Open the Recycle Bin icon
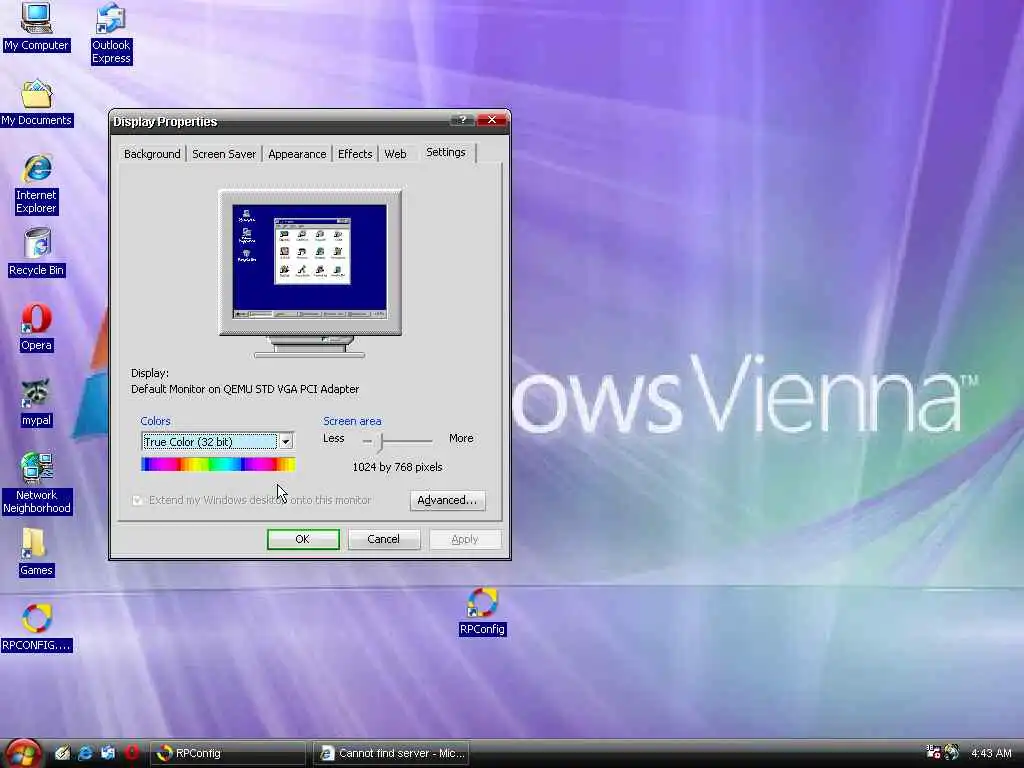 (x=37, y=253)
